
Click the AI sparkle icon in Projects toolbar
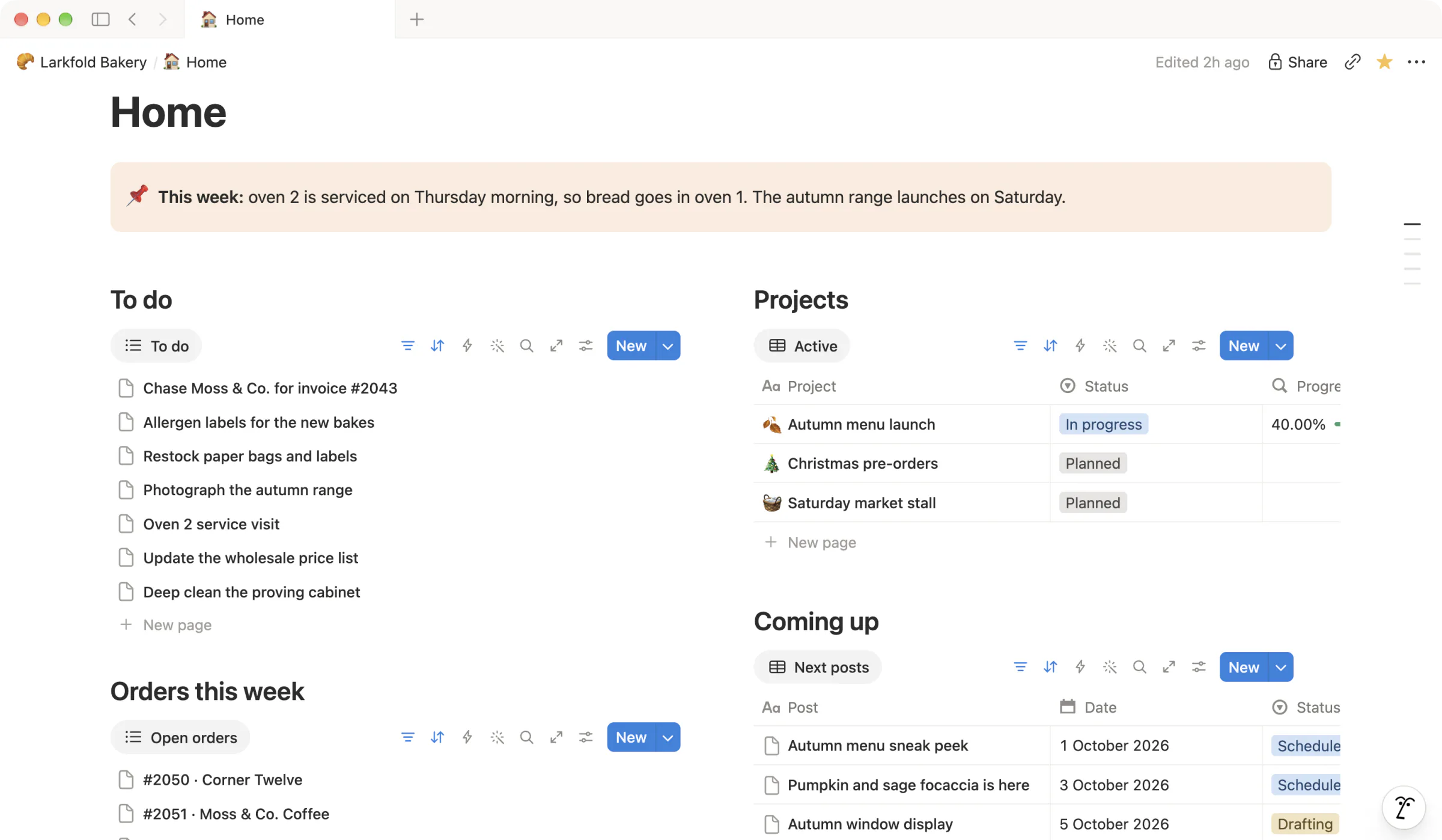[x=1110, y=345]
